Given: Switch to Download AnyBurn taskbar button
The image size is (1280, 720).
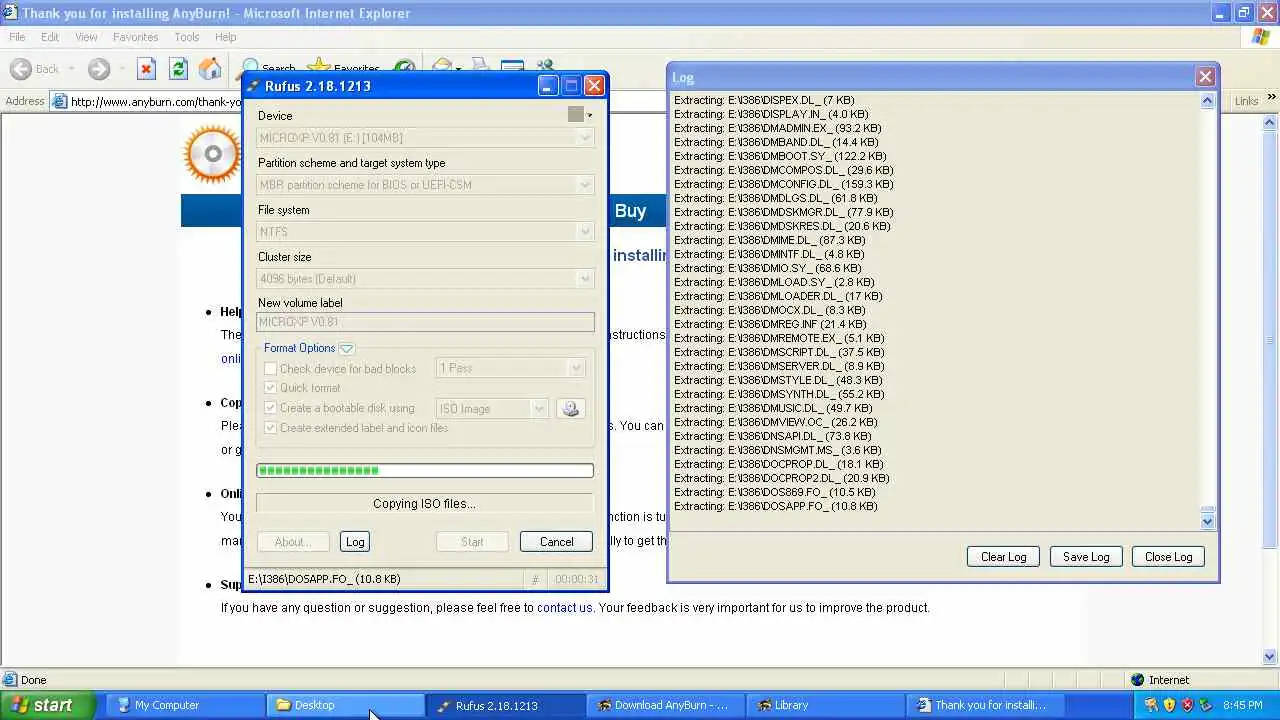Looking at the screenshot, I should pyautogui.click(x=665, y=705).
